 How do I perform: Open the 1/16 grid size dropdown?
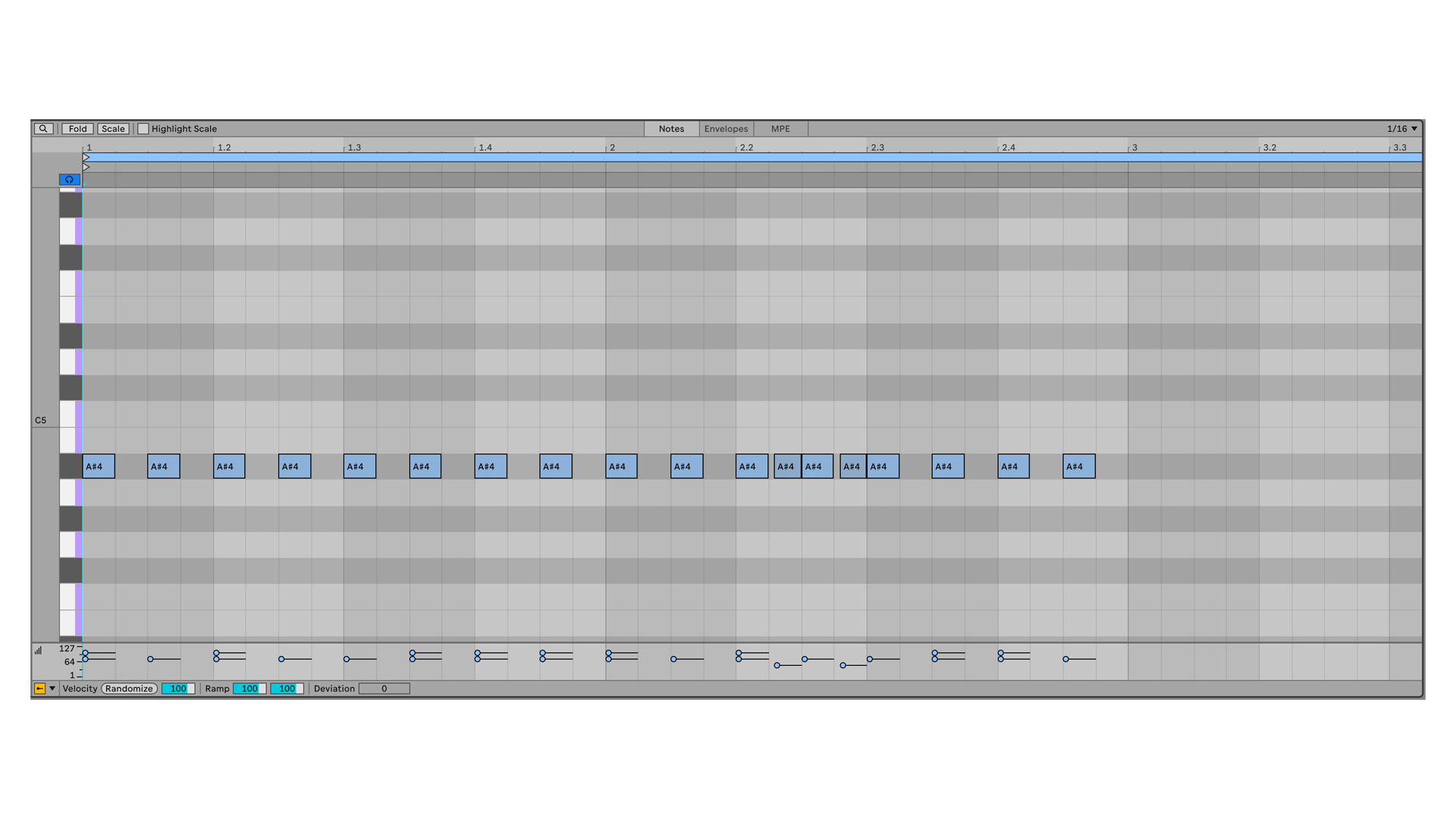click(1401, 129)
